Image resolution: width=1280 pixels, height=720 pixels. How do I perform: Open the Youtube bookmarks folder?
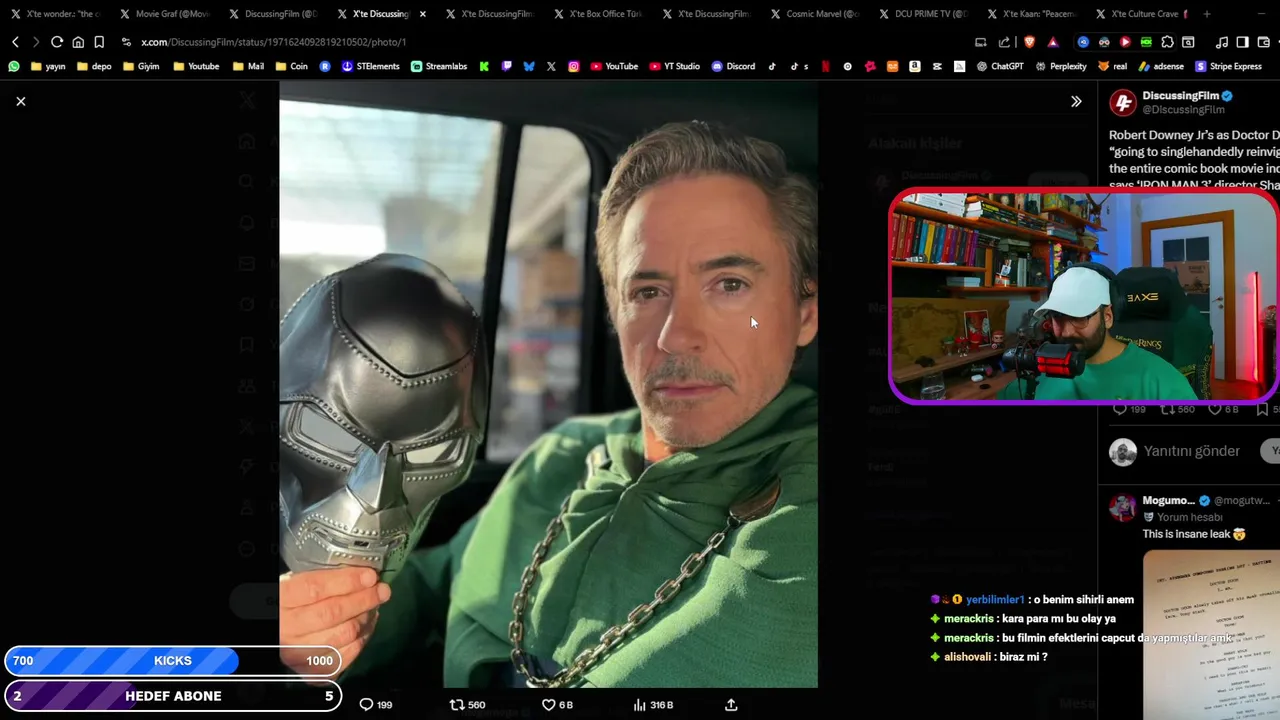(196, 66)
